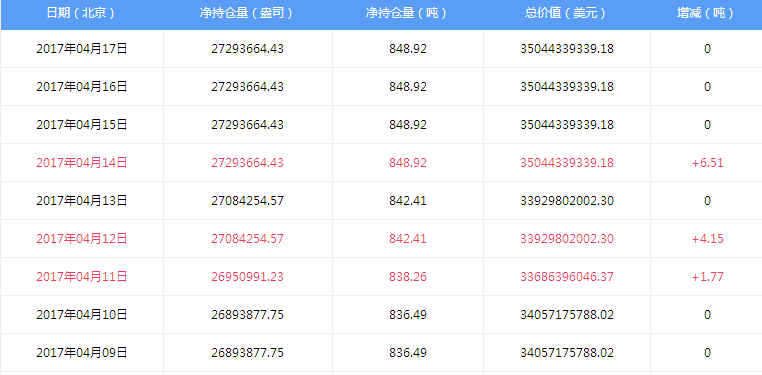Select the date cell 2017年04月09日
Viewport: 762px width, 375px height.
[x=82, y=353]
